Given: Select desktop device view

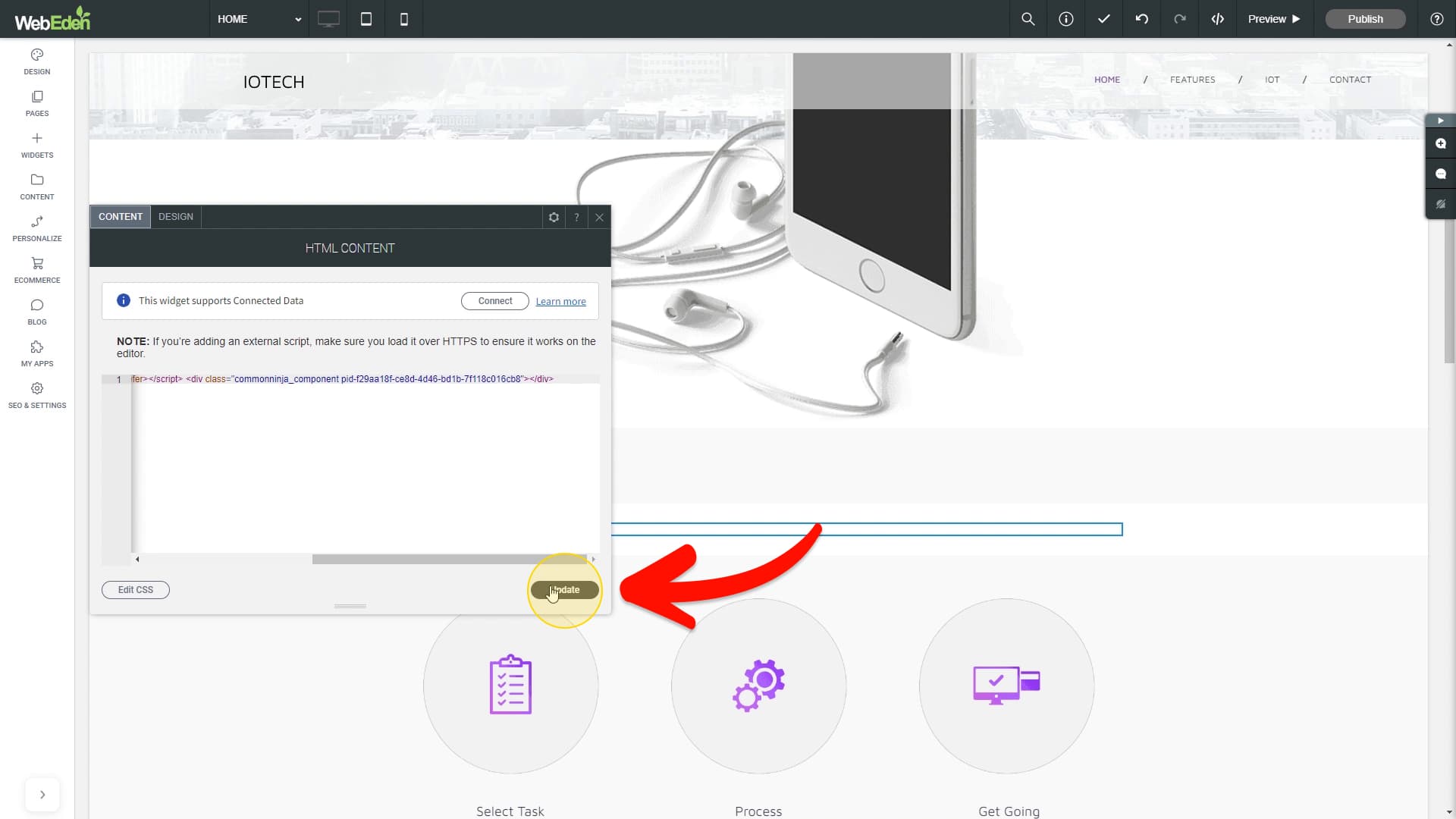Looking at the screenshot, I should click(328, 19).
